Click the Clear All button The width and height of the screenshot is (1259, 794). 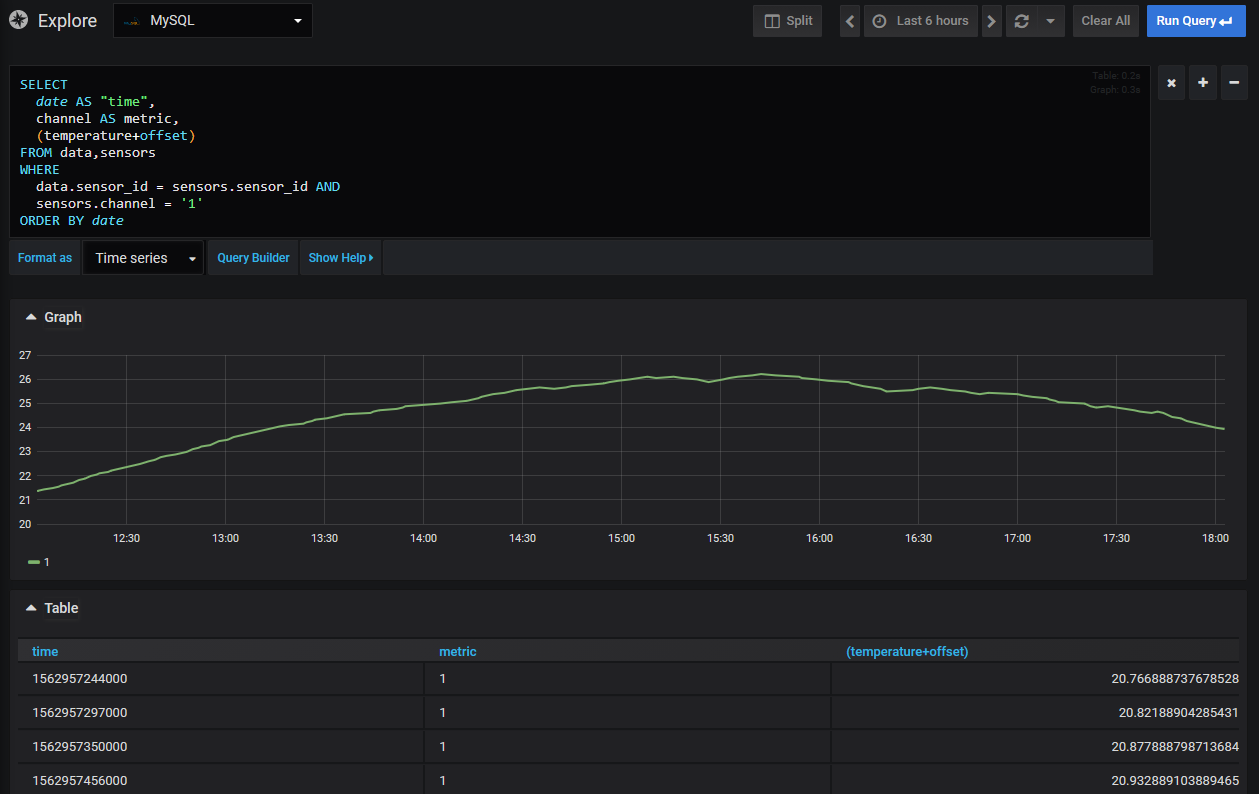coord(1106,21)
